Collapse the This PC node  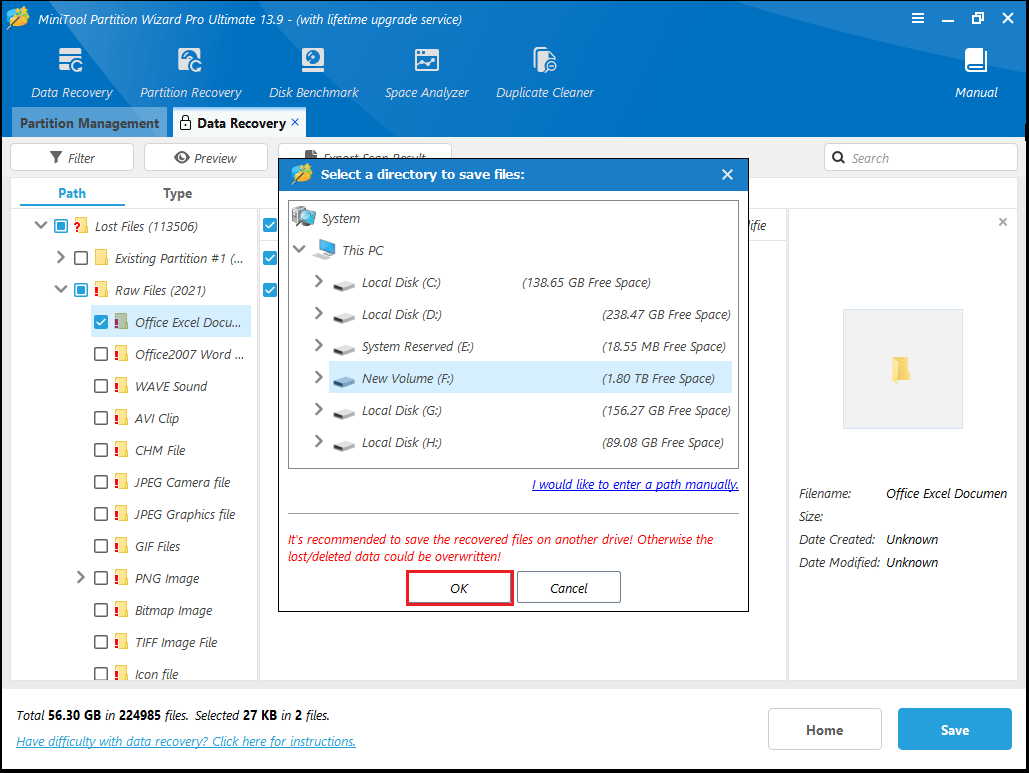tap(299, 249)
